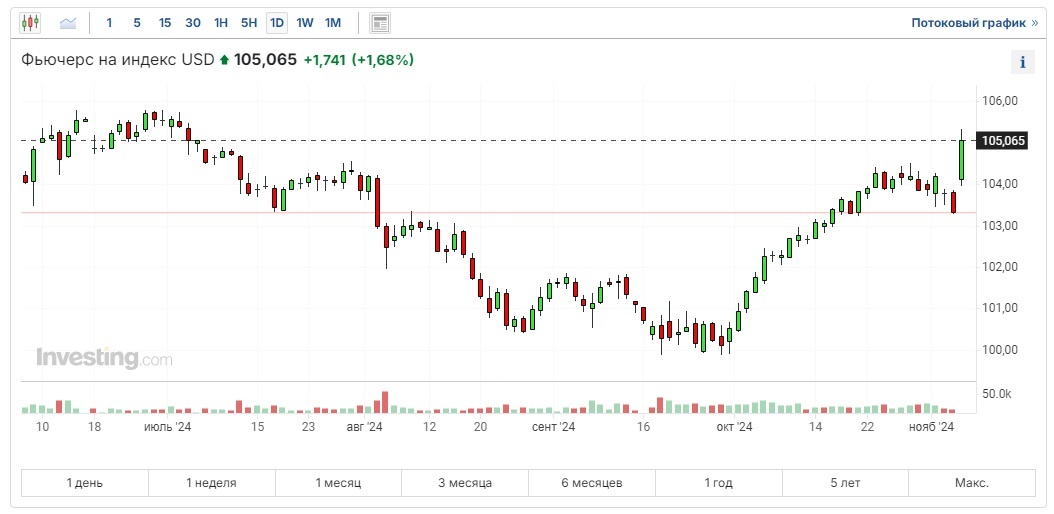Select the 30 minute interval
Viewport: 1054px width, 514px height.
193,23
